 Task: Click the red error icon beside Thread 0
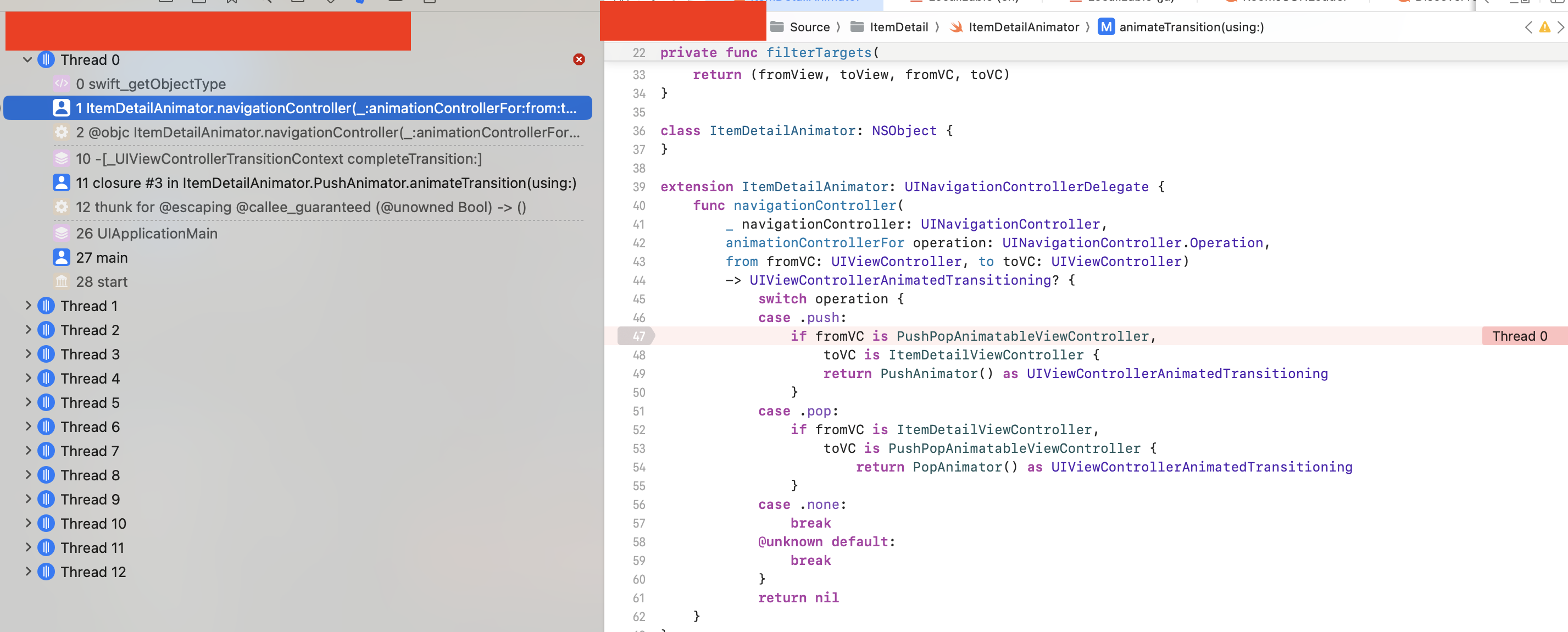click(x=579, y=59)
